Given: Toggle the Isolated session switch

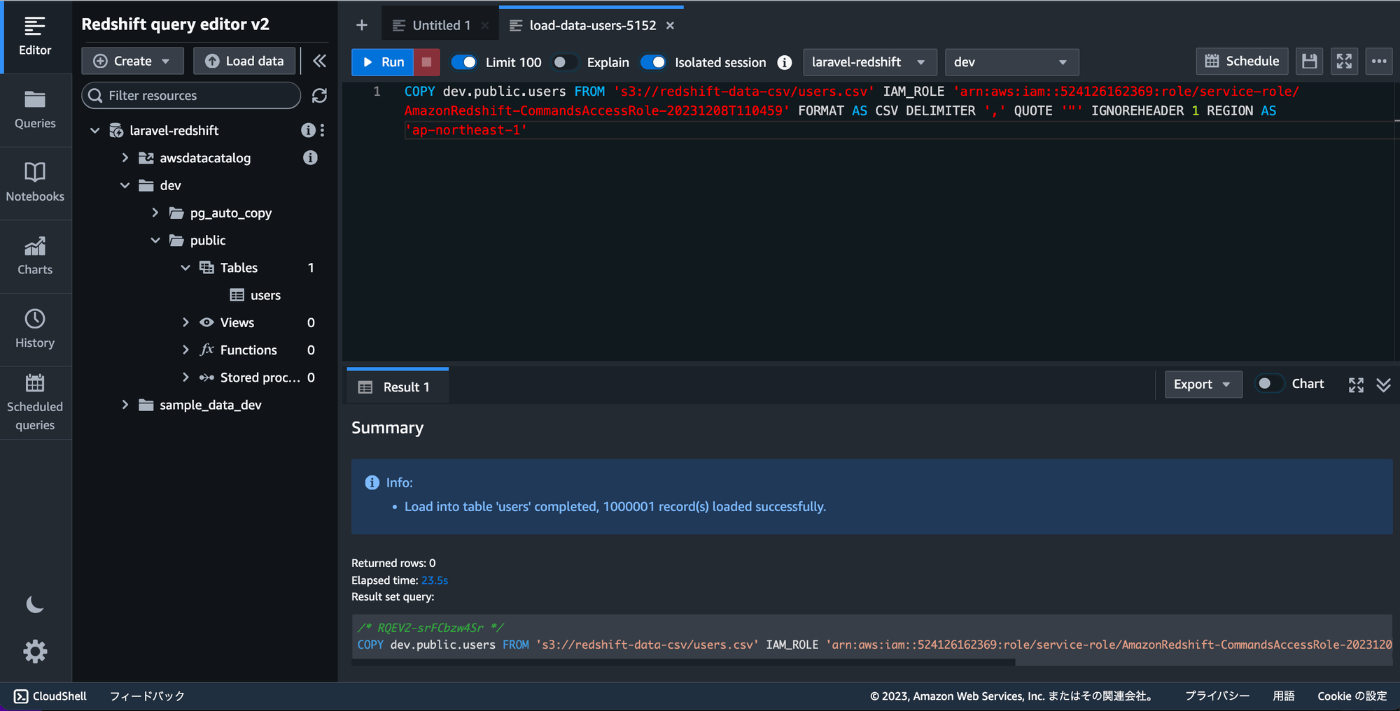Looking at the screenshot, I should coord(653,62).
